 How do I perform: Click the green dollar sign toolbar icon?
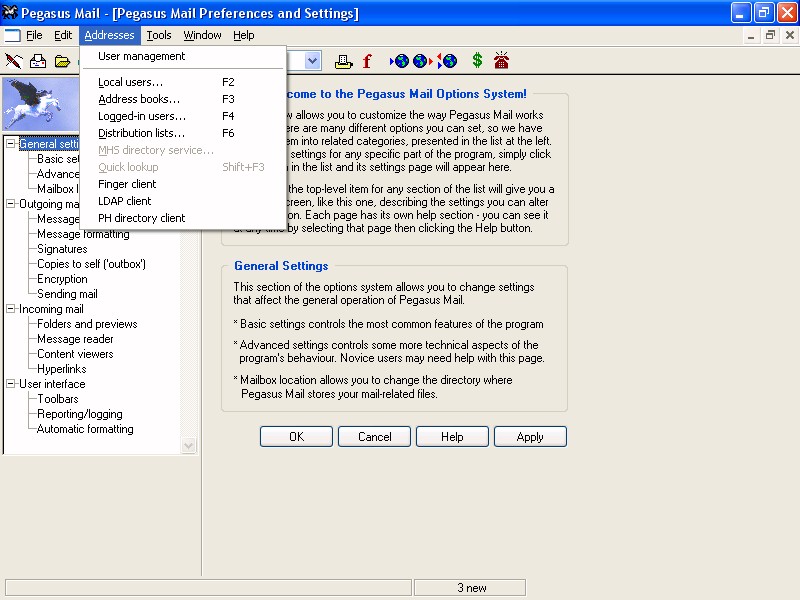pyautogui.click(x=477, y=61)
